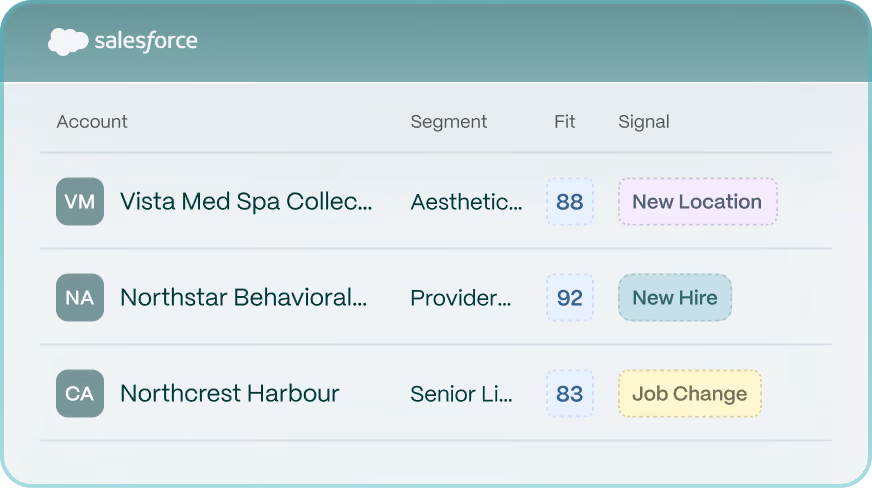
Task: Sort by the Fit column header
Action: click(x=564, y=122)
